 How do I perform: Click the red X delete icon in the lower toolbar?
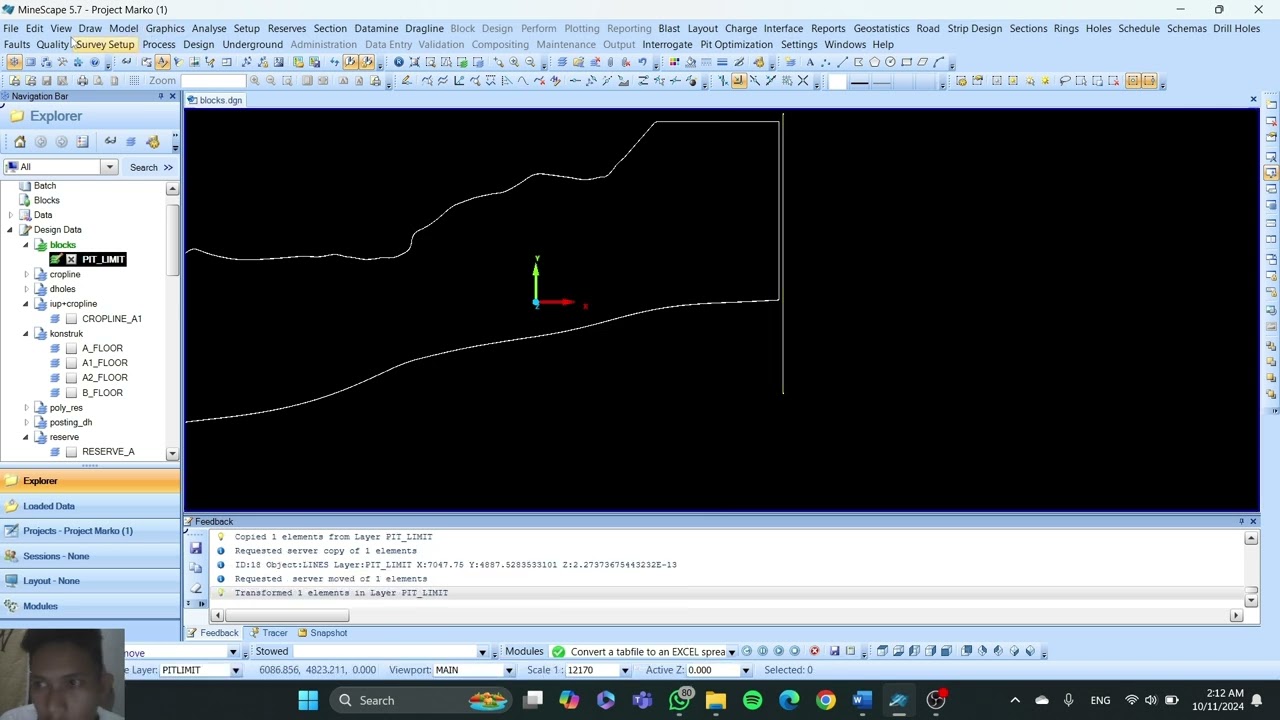point(1113,80)
